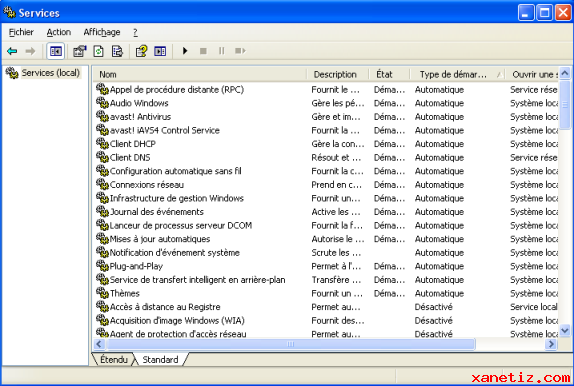The height and width of the screenshot is (386, 574).
Task: Click horizontal scrollbar right arrow
Action: point(551,344)
